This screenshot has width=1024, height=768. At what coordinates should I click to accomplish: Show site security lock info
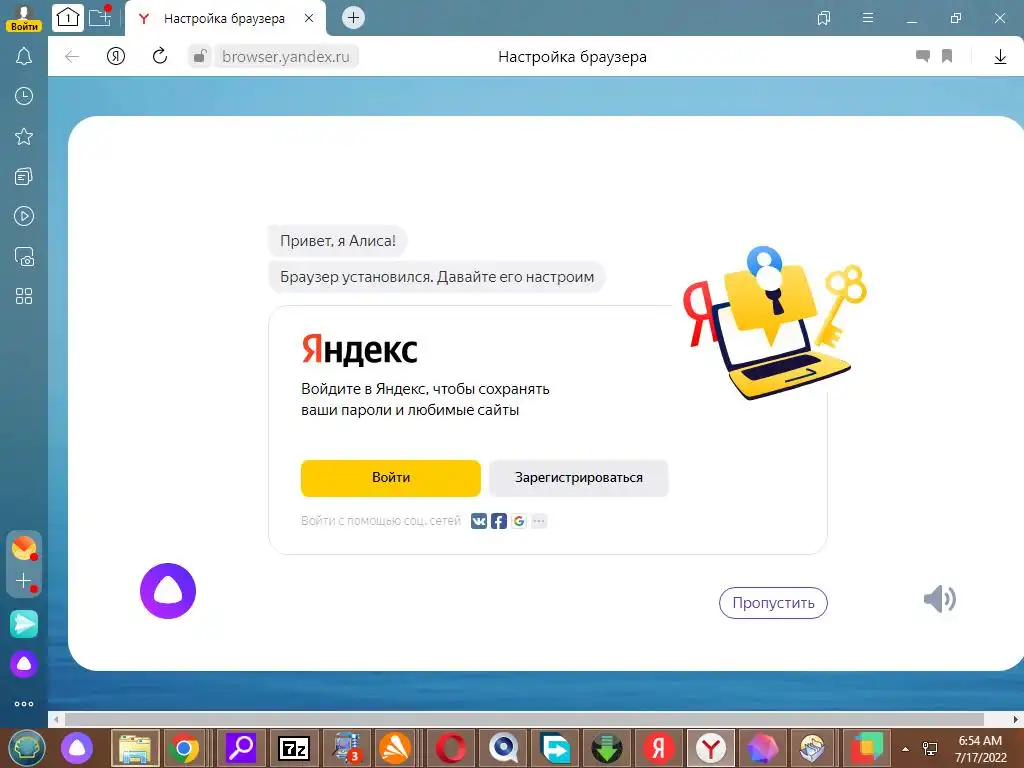(x=199, y=56)
